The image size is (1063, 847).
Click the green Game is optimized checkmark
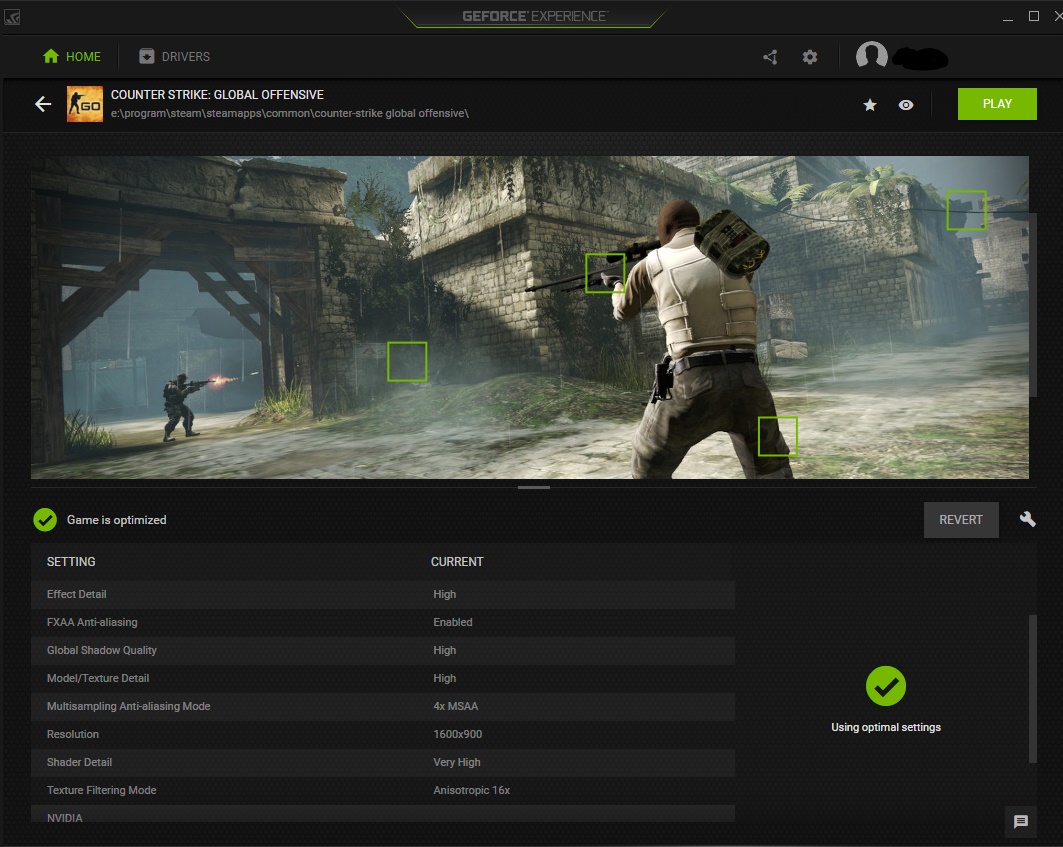[45, 520]
